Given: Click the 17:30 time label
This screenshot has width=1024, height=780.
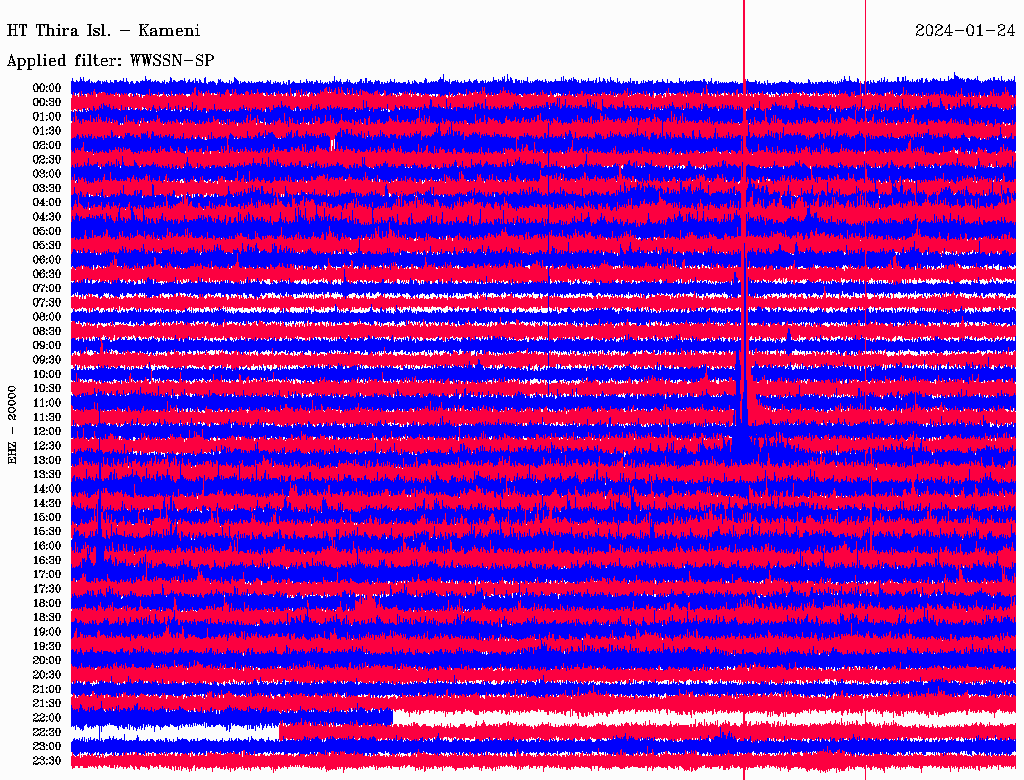Looking at the screenshot, I should tap(47, 589).
